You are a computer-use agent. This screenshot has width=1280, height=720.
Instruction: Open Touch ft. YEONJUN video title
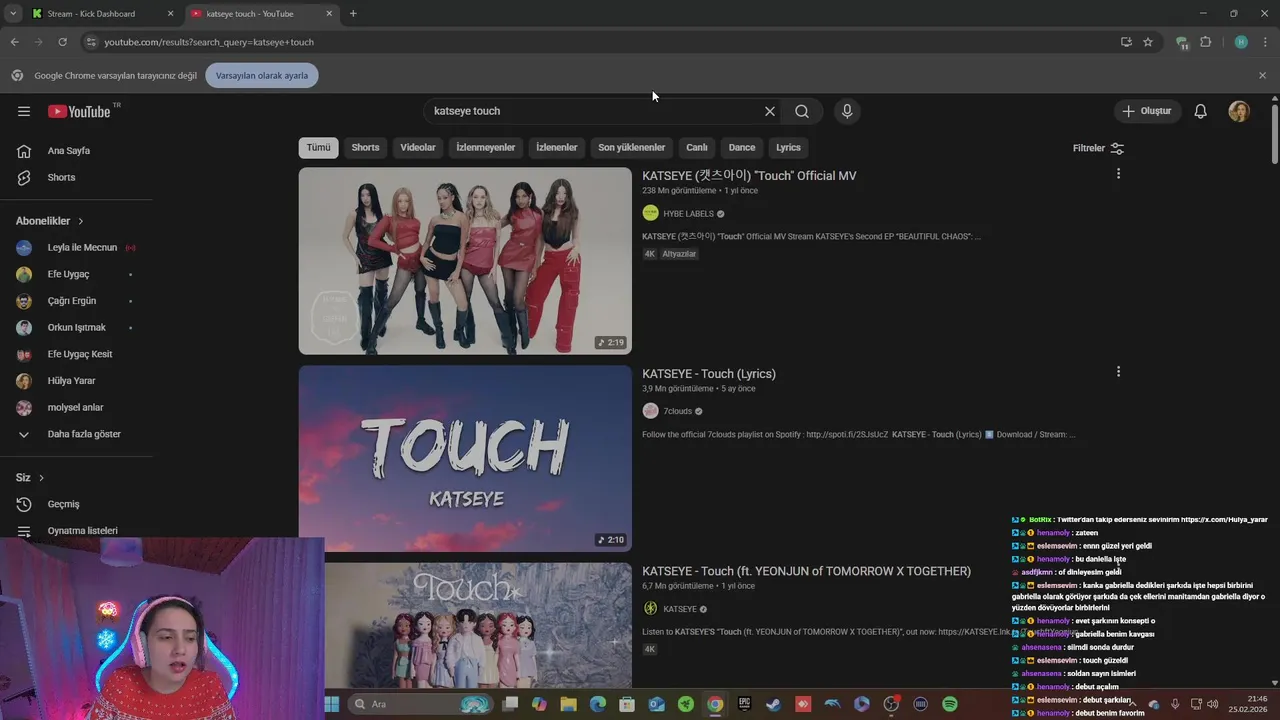click(x=806, y=571)
